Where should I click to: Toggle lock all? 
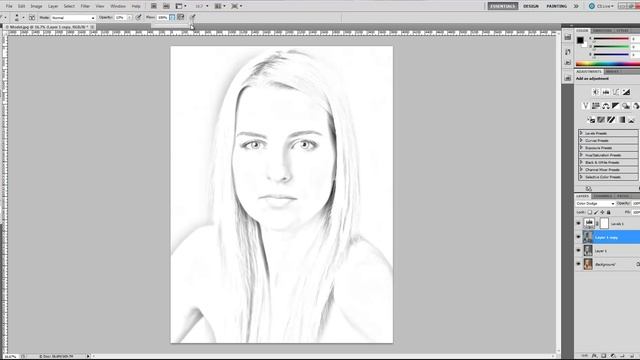point(609,212)
